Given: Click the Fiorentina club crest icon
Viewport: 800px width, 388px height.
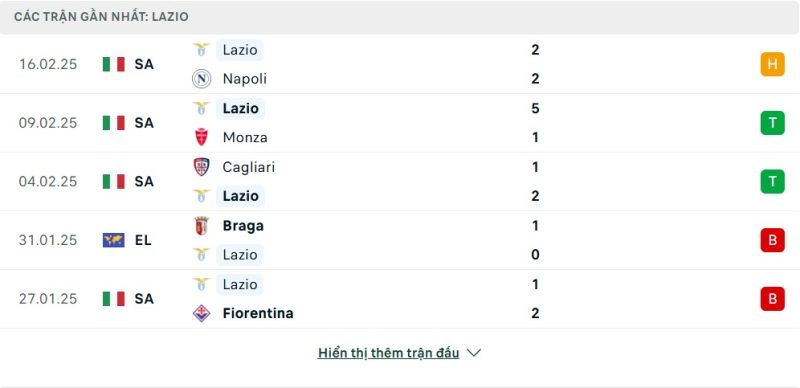Looking at the screenshot, I should pos(201,313).
